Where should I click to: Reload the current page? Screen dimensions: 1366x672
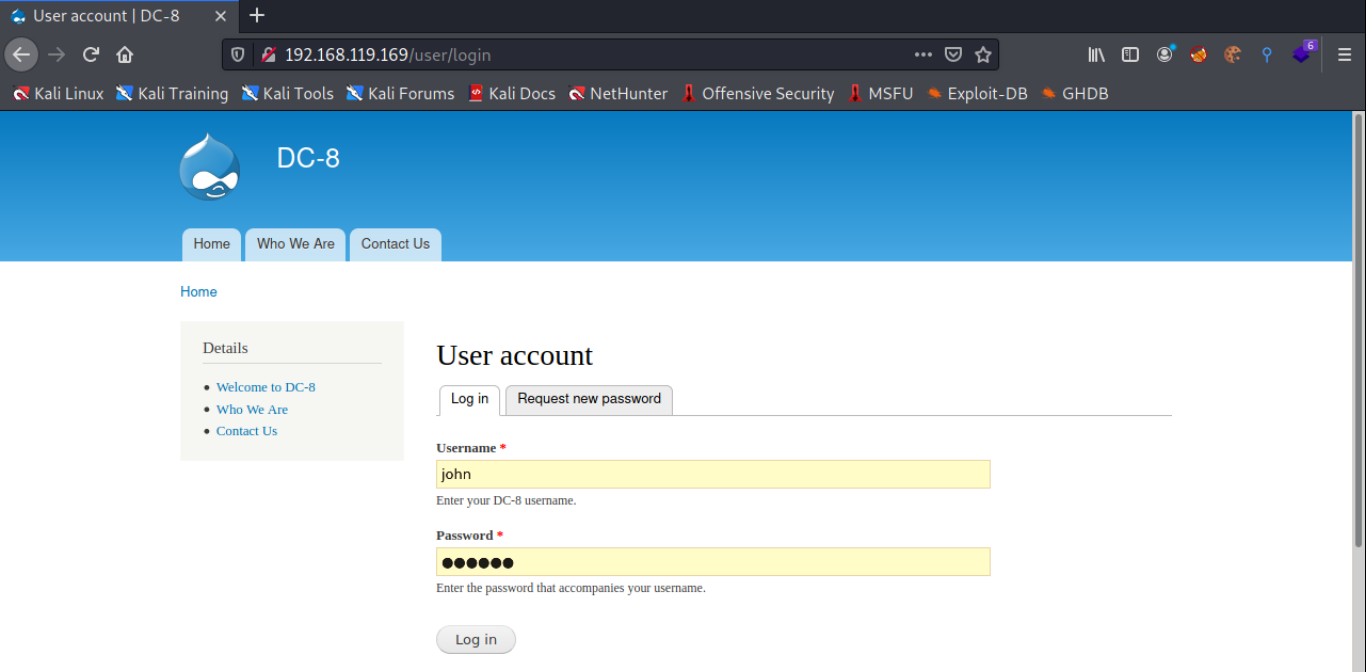91,55
